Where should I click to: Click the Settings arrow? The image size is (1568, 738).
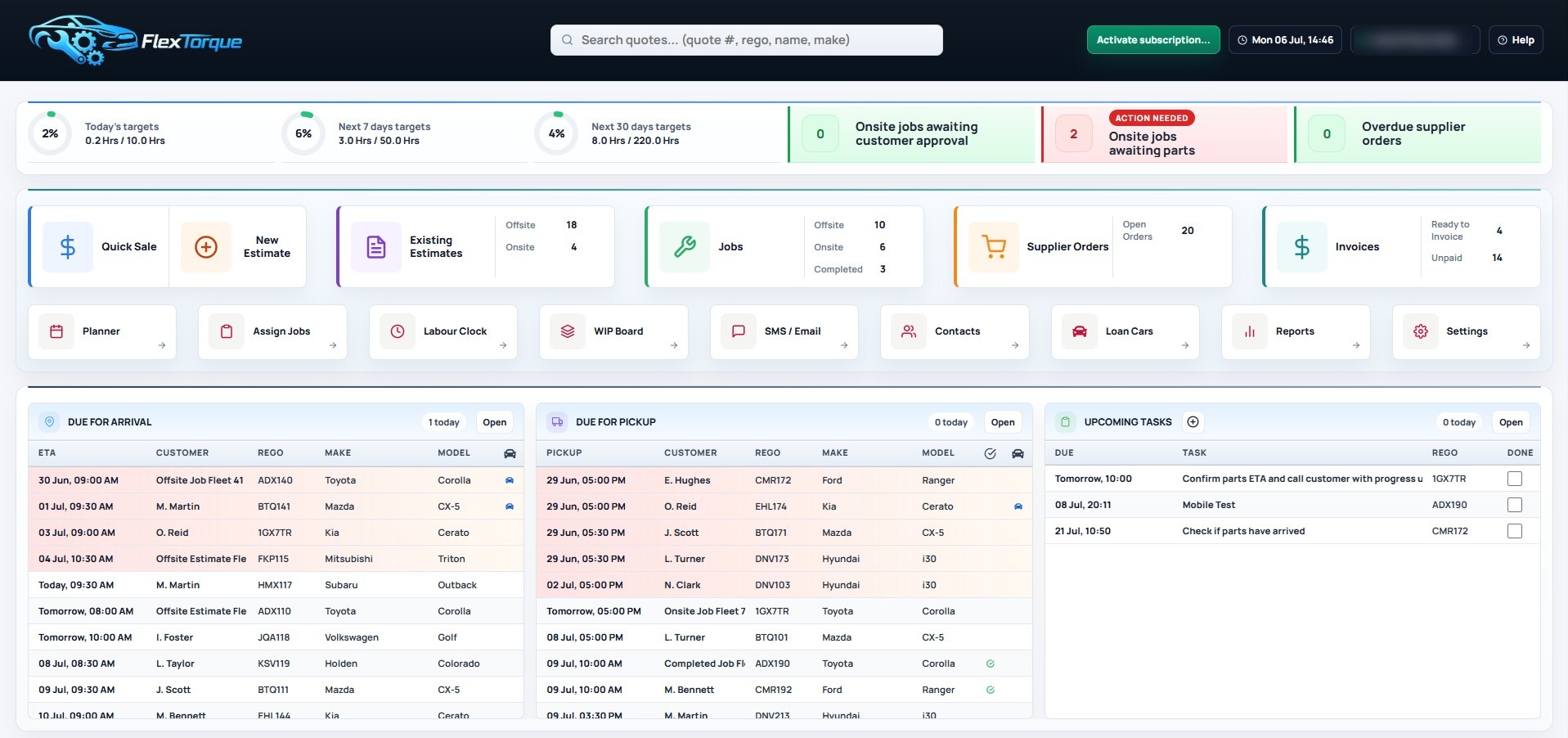(x=1526, y=345)
